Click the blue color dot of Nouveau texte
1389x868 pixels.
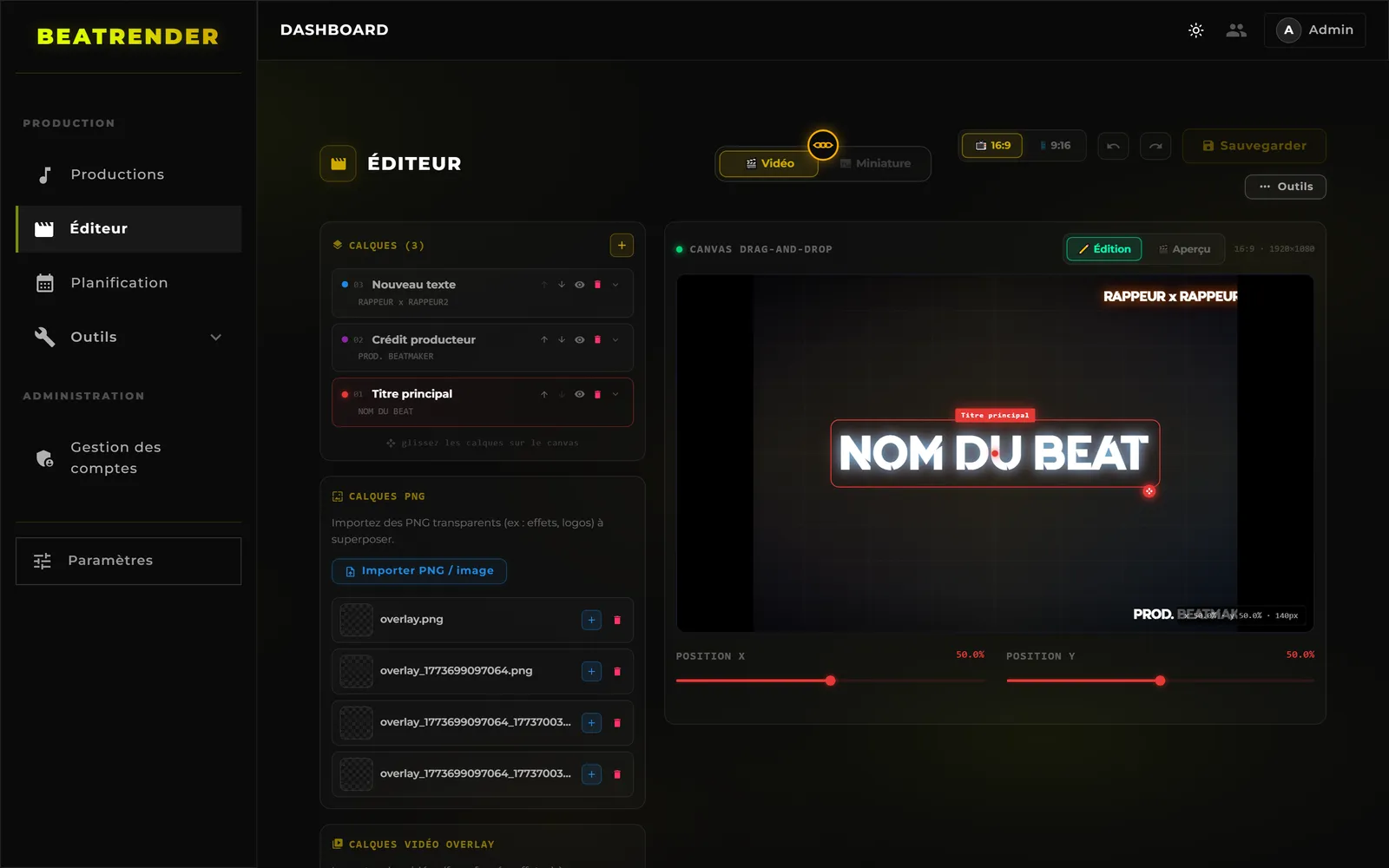pos(345,285)
